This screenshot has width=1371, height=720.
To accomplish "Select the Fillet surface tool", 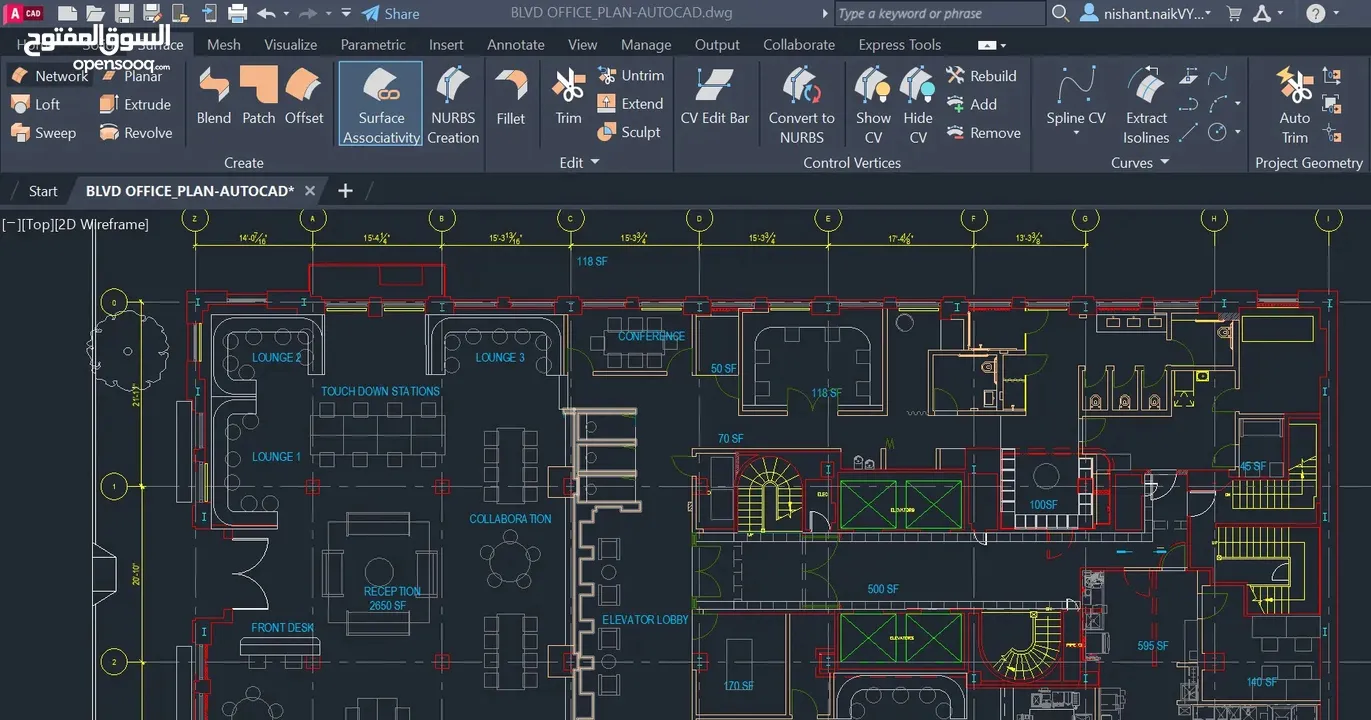I will click(x=511, y=96).
